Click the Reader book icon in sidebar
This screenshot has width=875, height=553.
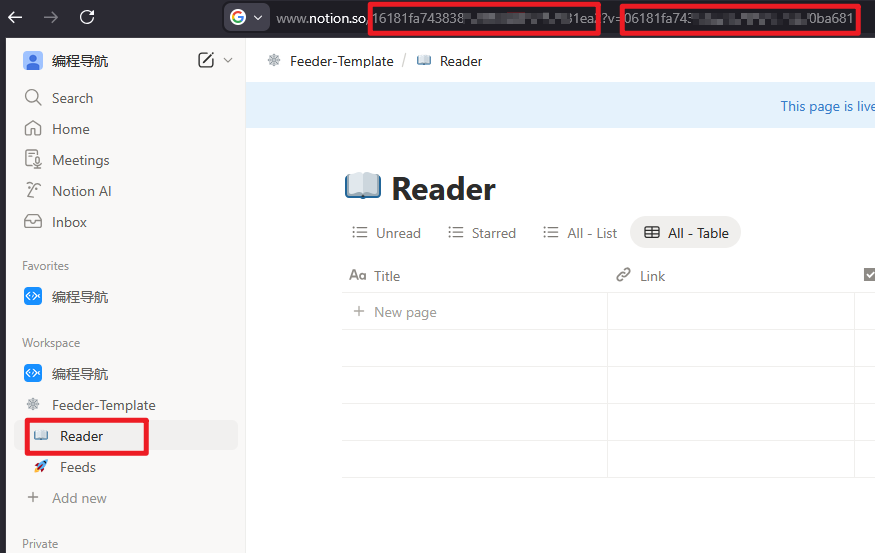tap(41, 435)
